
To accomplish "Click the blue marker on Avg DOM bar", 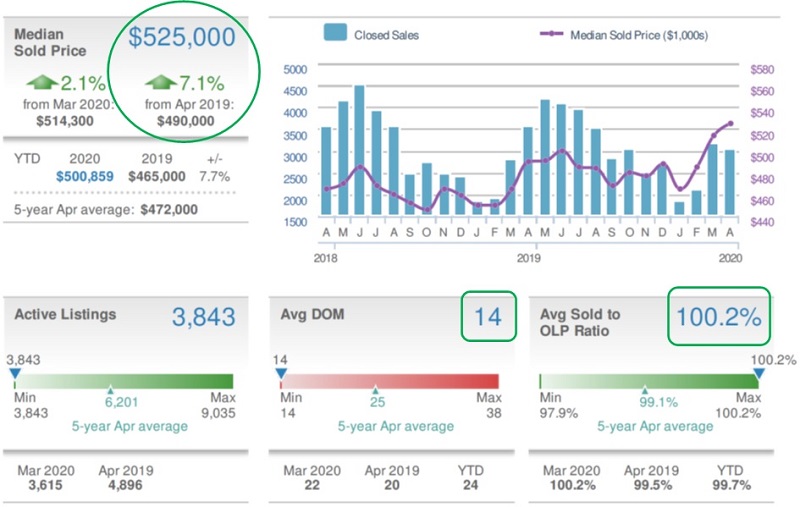I will [x=280, y=373].
